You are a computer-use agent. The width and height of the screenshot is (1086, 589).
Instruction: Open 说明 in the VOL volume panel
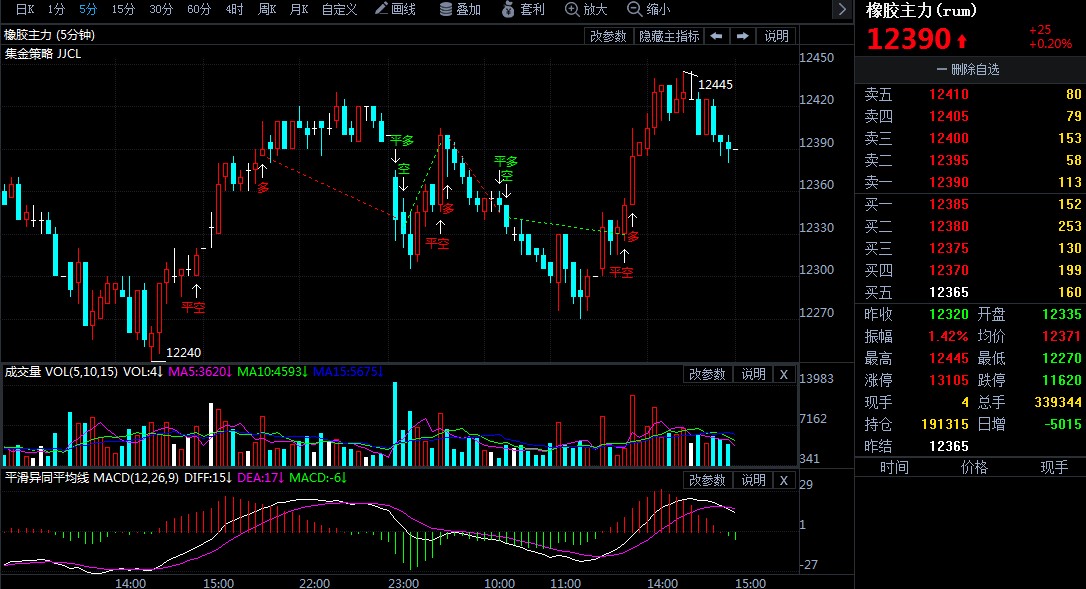(x=753, y=374)
